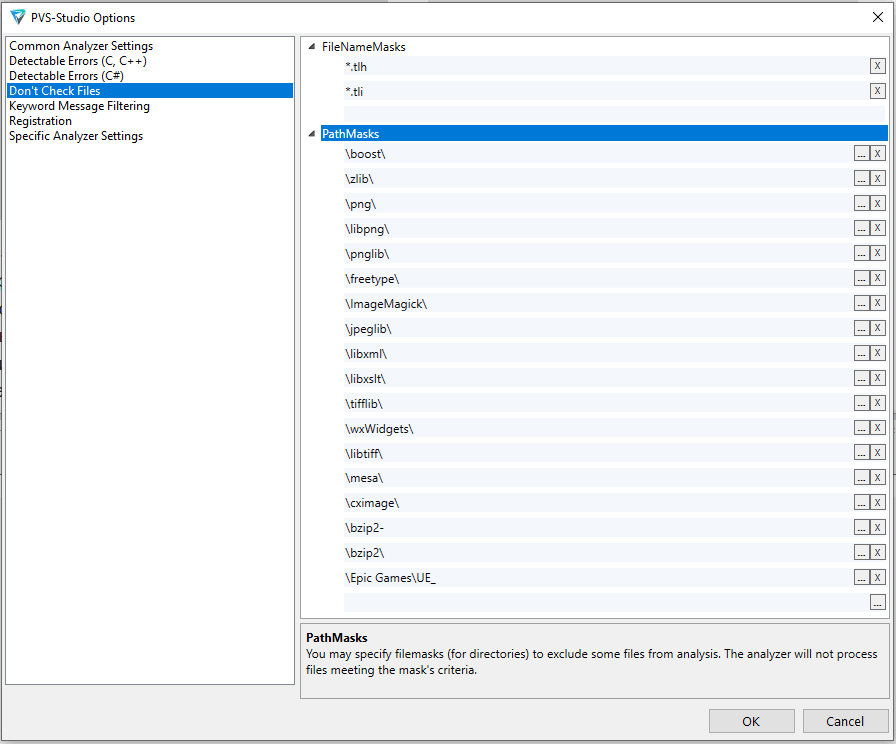The width and height of the screenshot is (896, 744).
Task: Browse a folder for the \wxWidgets\ mask
Action: [862, 427]
